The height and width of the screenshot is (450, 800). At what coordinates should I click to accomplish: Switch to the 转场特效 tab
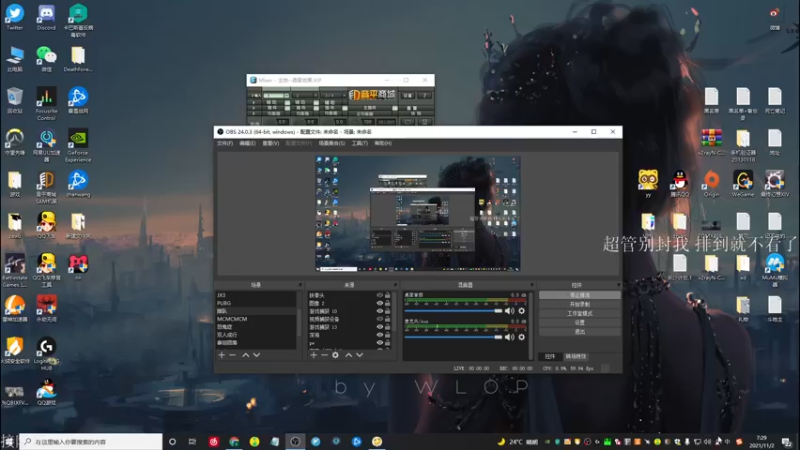[576, 357]
